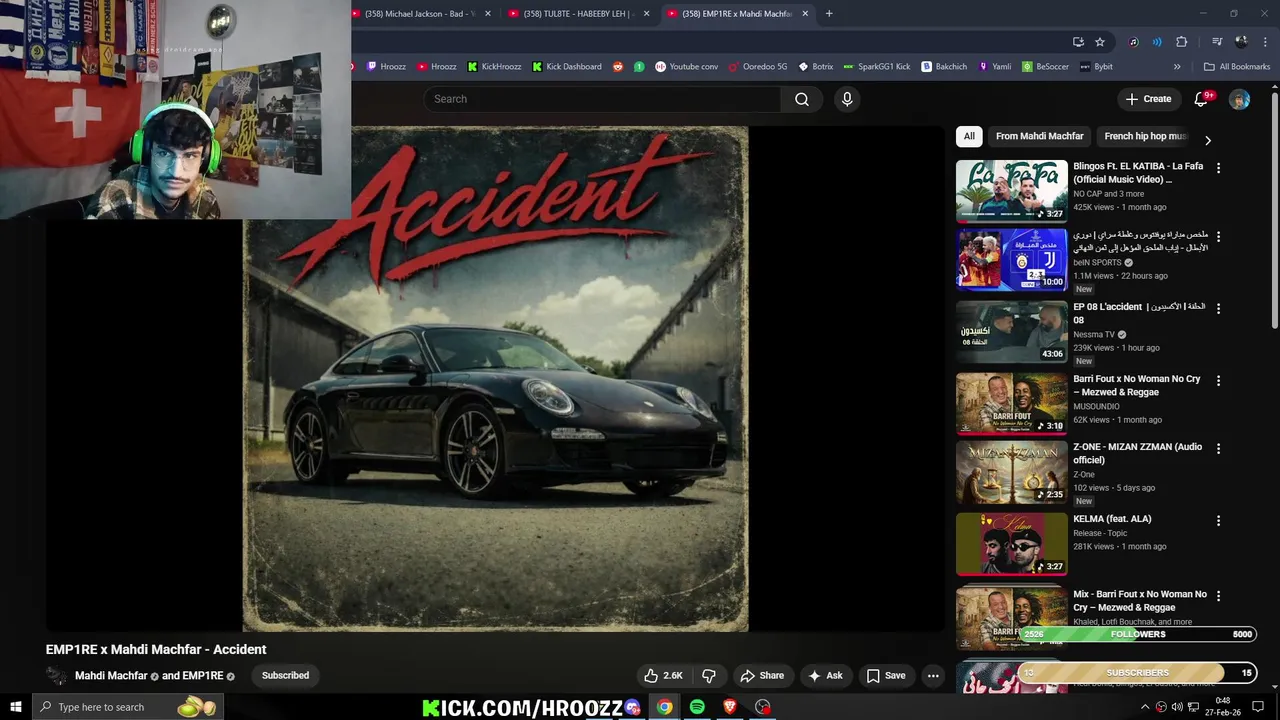Open the KickHroozz bookmark
Image resolution: width=1280 pixels, height=720 pixels.
tap(494, 67)
